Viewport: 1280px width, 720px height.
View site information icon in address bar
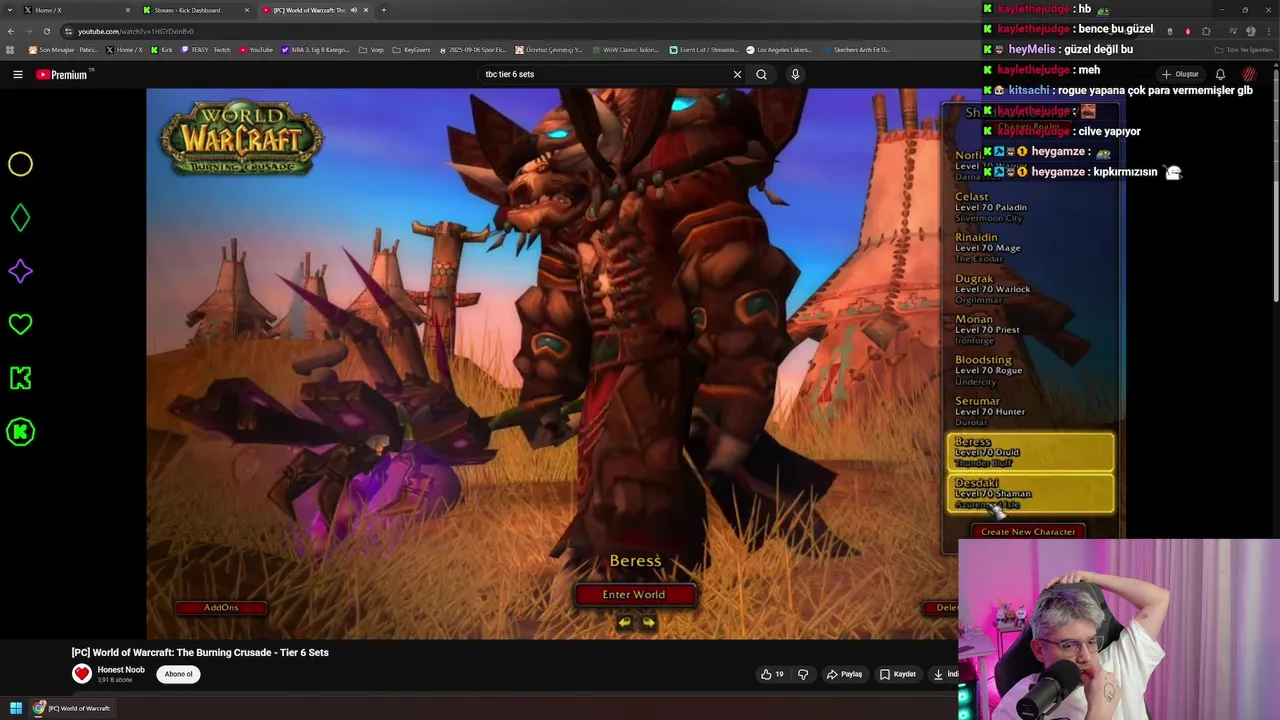(x=68, y=31)
